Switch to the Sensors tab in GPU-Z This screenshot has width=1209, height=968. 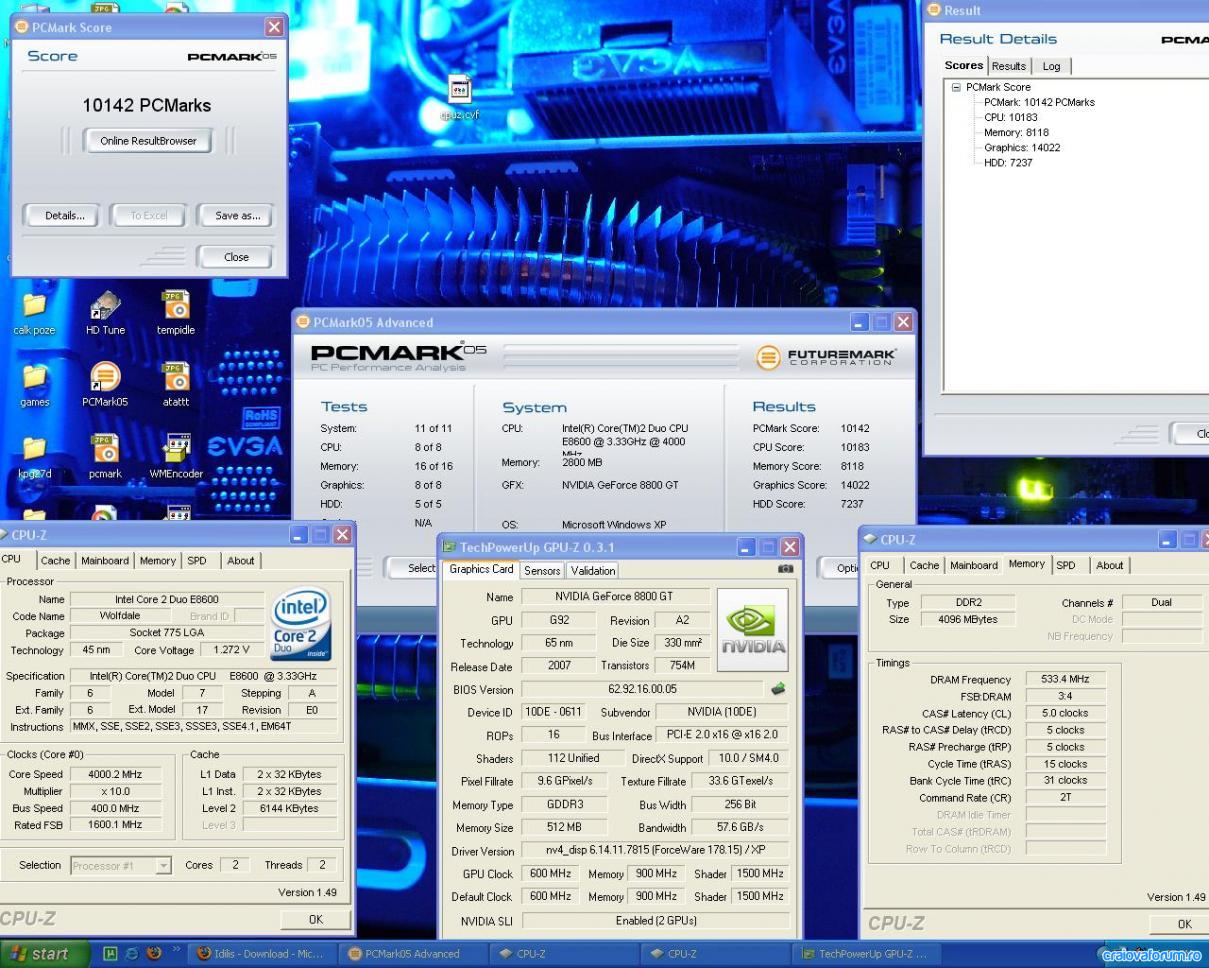pos(542,571)
